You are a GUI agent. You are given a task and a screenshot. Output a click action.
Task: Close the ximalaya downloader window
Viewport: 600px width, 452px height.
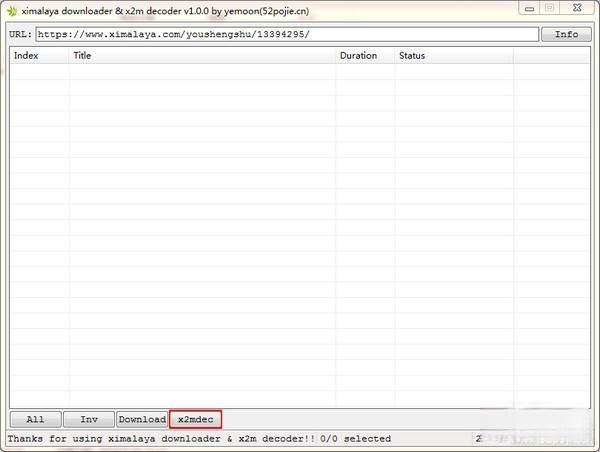(577, 8)
